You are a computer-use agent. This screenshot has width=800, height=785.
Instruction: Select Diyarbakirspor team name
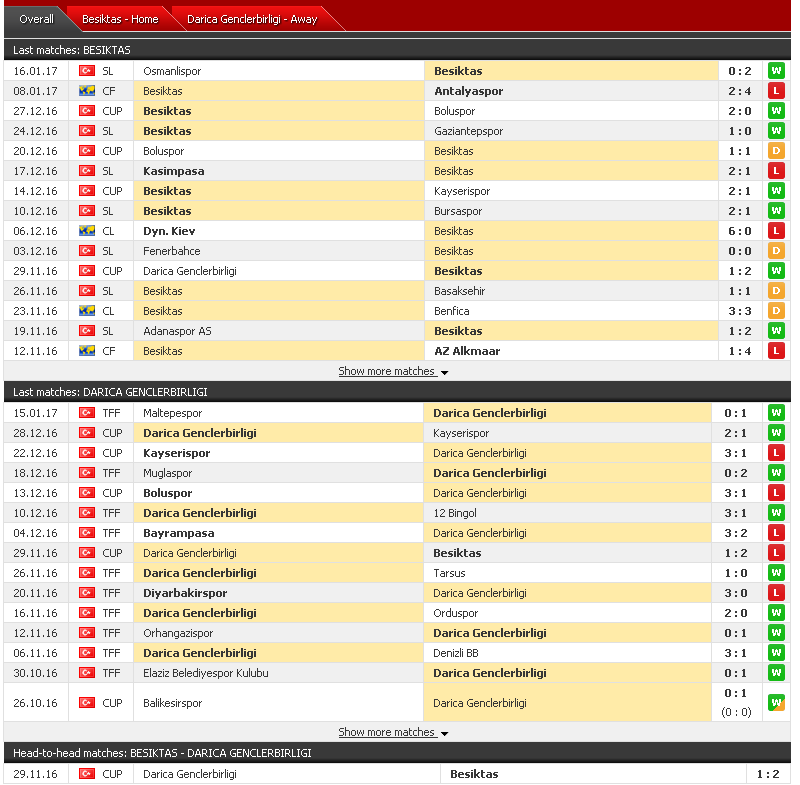coord(185,594)
